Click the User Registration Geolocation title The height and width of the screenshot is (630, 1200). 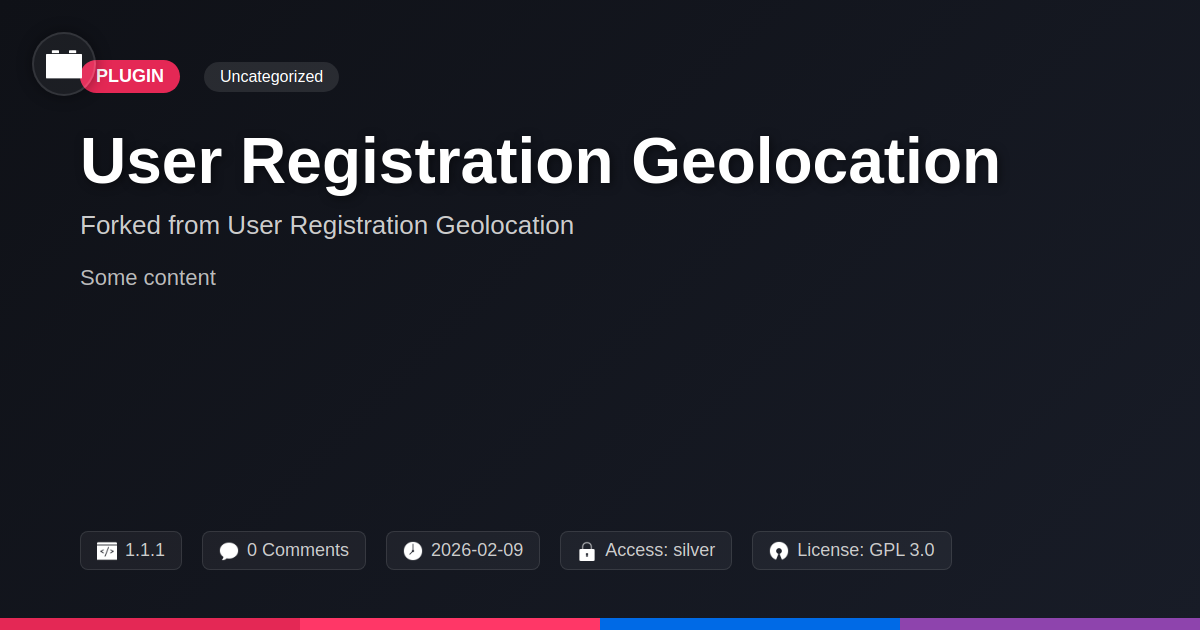click(x=540, y=161)
